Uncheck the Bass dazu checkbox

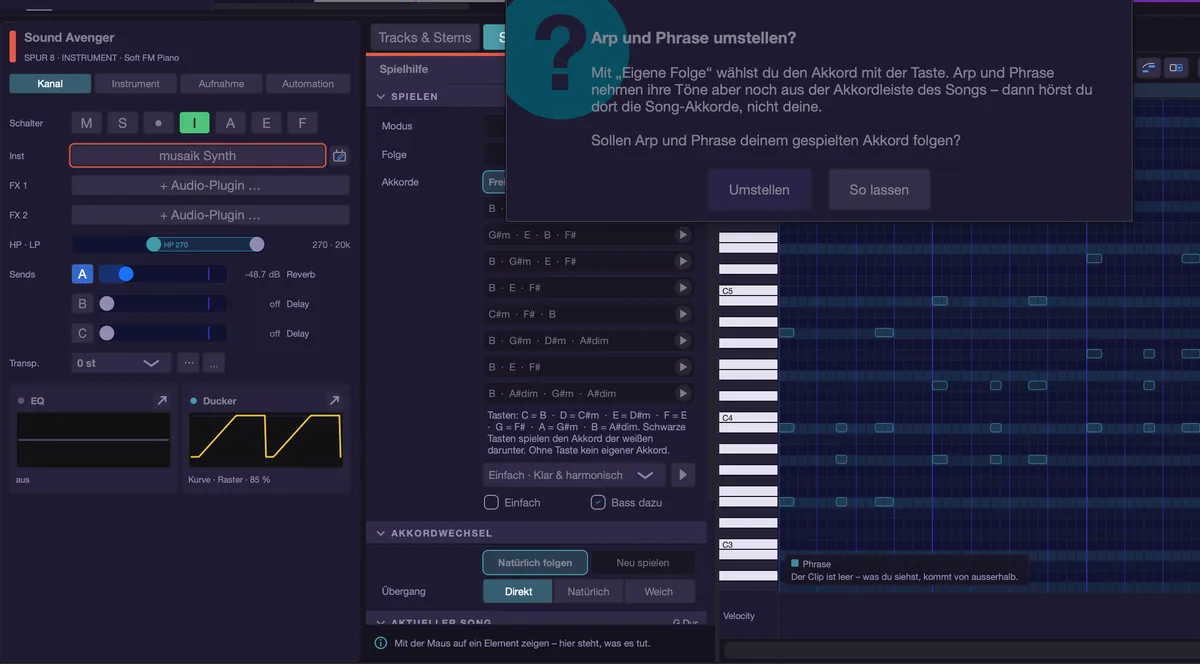pos(598,502)
